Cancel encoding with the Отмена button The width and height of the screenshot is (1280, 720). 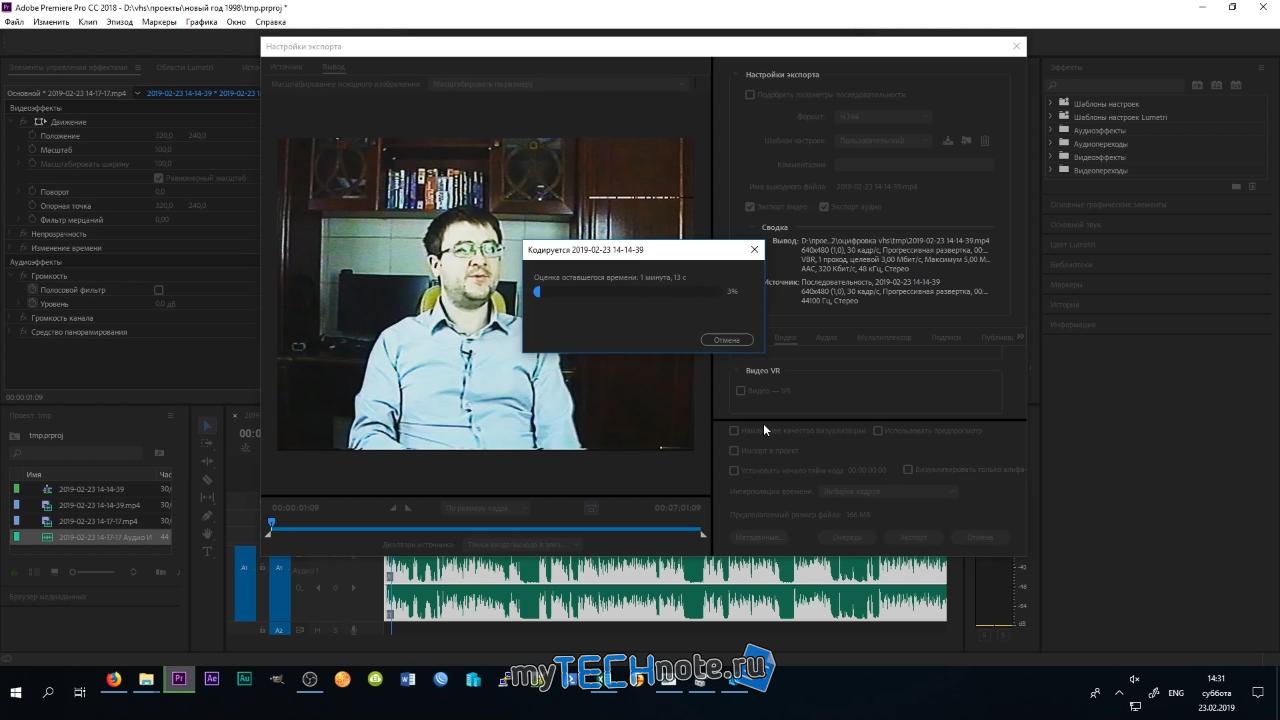tap(727, 340)
